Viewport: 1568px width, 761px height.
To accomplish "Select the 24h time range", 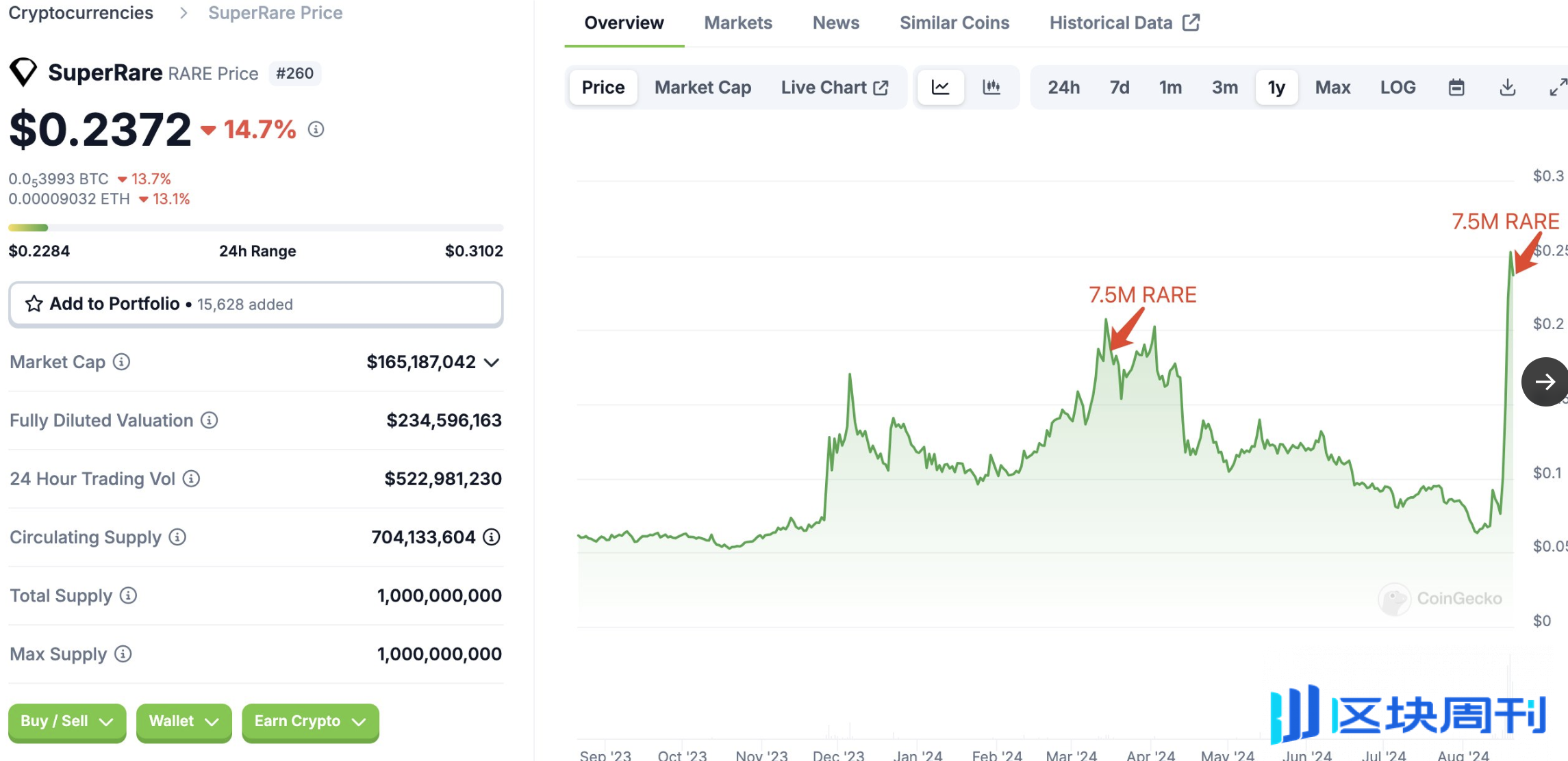I will [1064, 88].
